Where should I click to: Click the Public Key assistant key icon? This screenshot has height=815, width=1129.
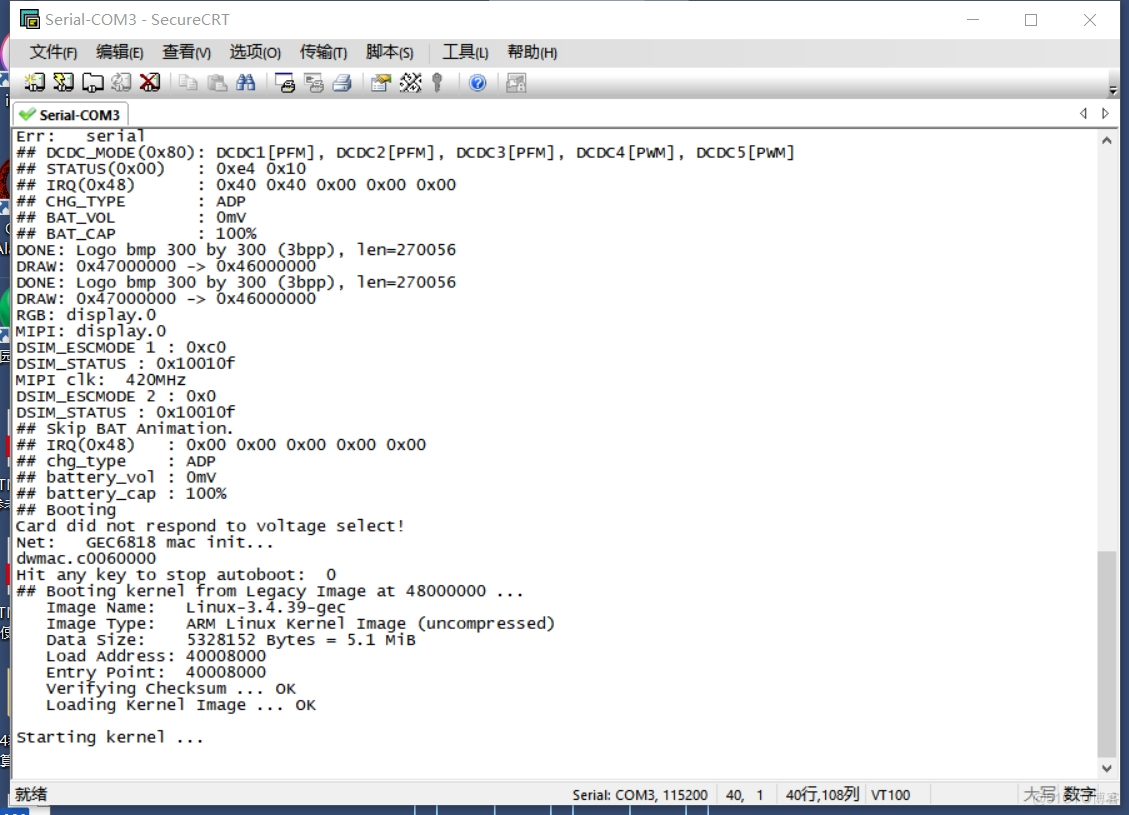point(437,83)
